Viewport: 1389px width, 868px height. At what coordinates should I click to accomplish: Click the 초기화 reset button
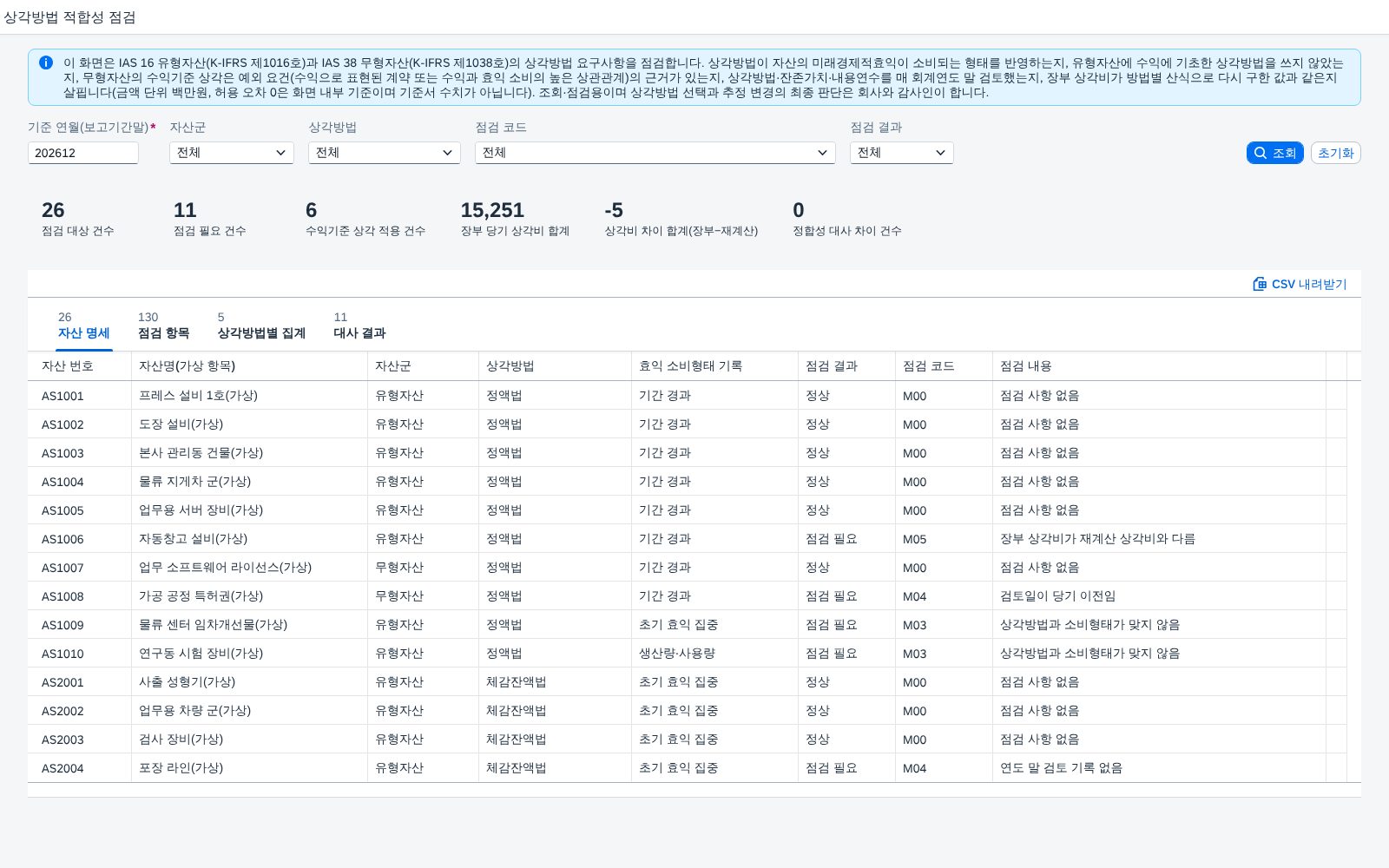[1336, 153]
